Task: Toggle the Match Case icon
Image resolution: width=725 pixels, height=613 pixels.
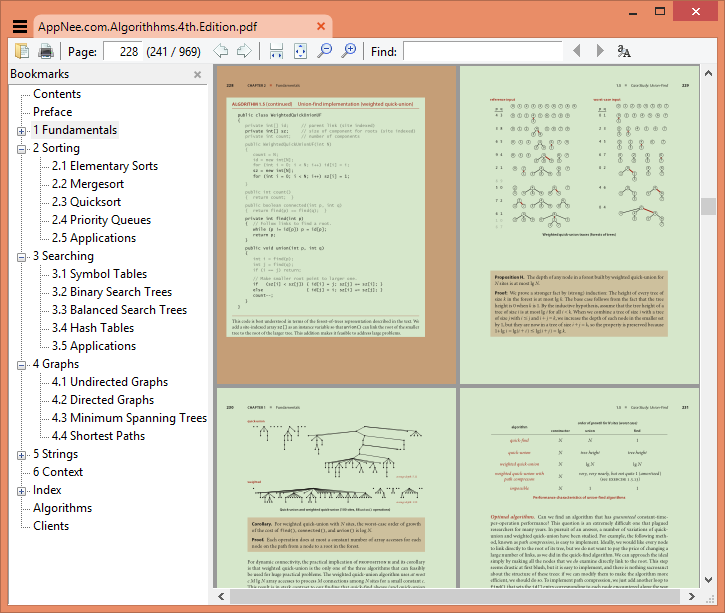Action: click(624, 51)
